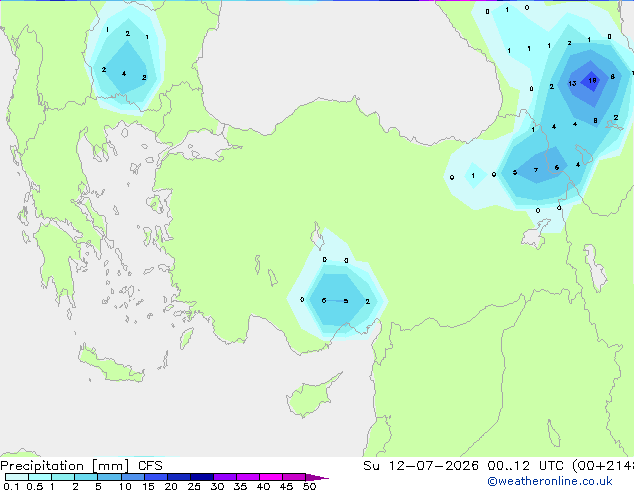Image resolution: width=634 pixels, height=490 pixels.
Task: Click the '4' value at the Bulgaria precipitation center
Action: tap(124, 74)
